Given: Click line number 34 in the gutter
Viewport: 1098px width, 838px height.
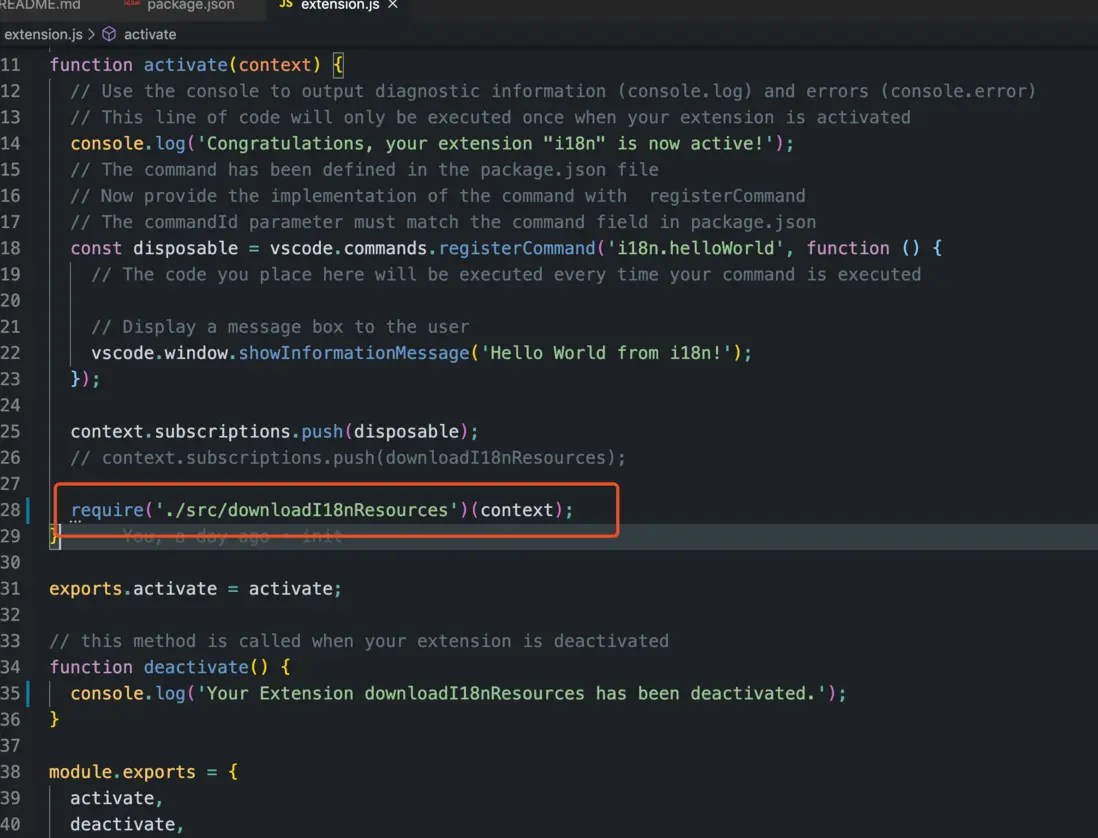Looking at the screenshot, I should point(11,667).
